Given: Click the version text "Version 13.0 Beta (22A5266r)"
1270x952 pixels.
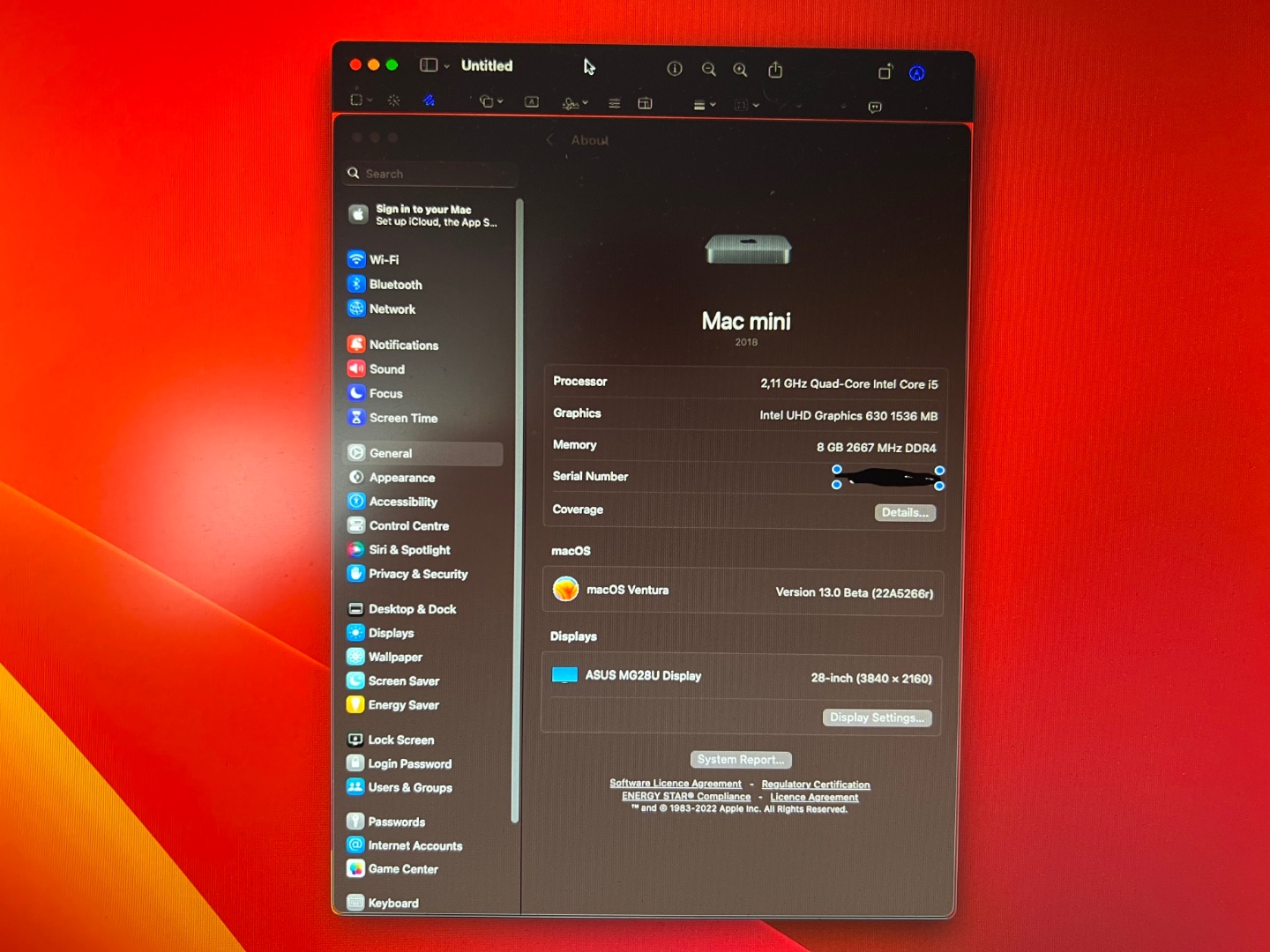Looking at the screenshot, I should (855, 592).
